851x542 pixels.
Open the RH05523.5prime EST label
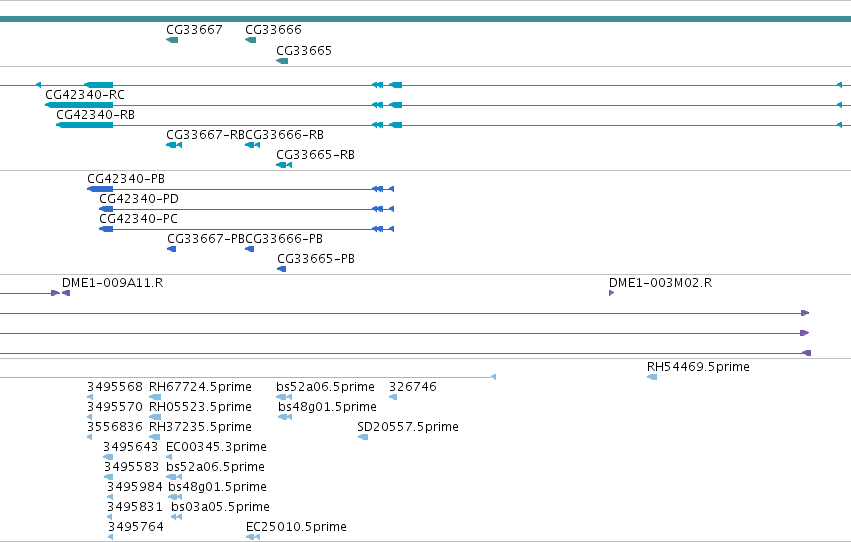(200, 407)
